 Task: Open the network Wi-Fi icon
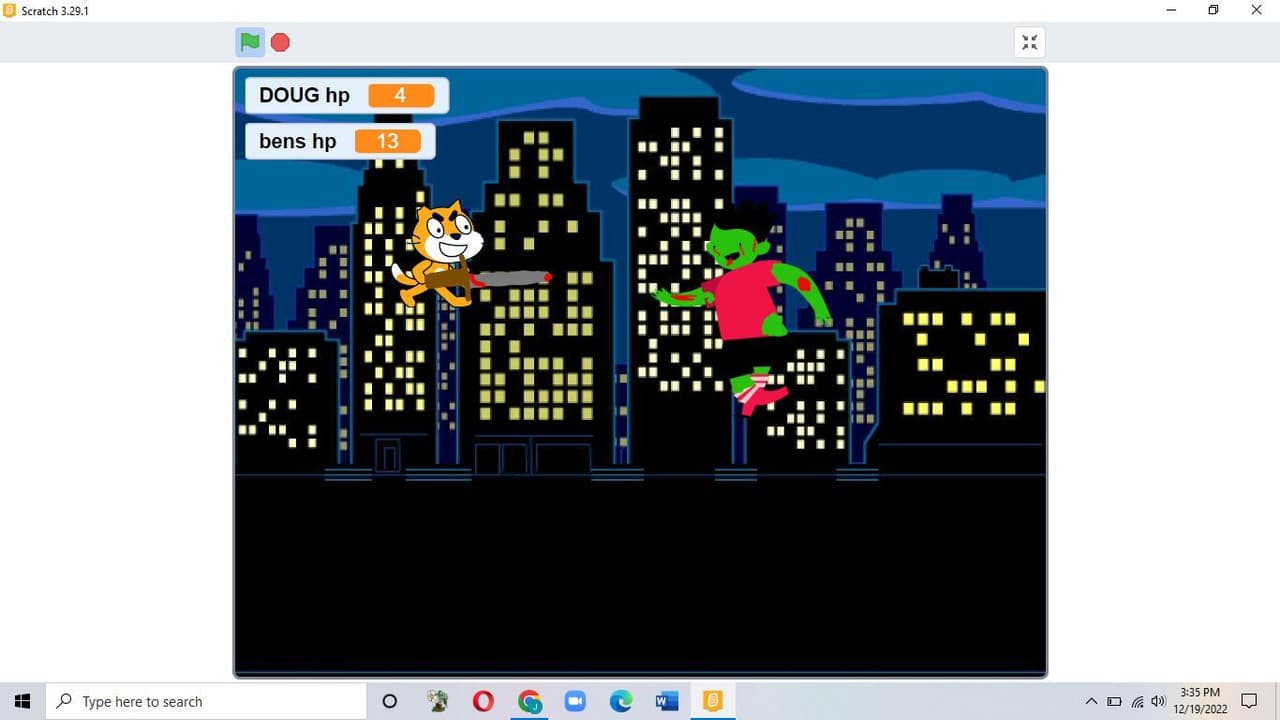(1137, 701)
